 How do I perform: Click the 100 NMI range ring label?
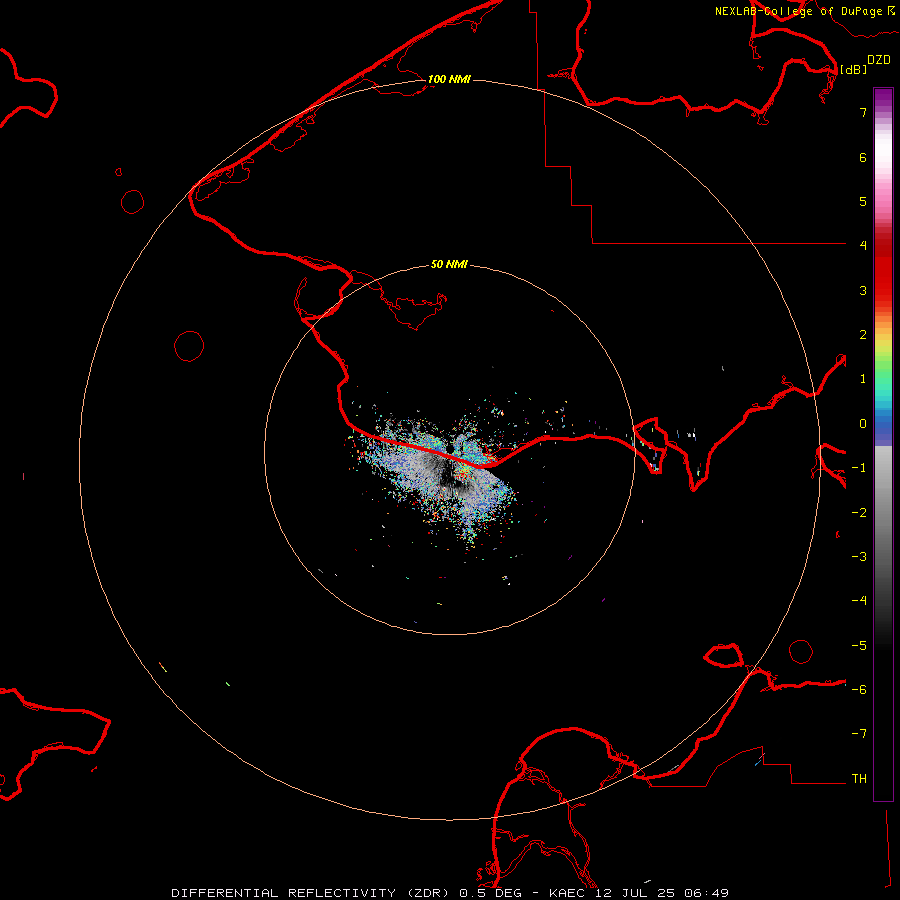(449, 79)
